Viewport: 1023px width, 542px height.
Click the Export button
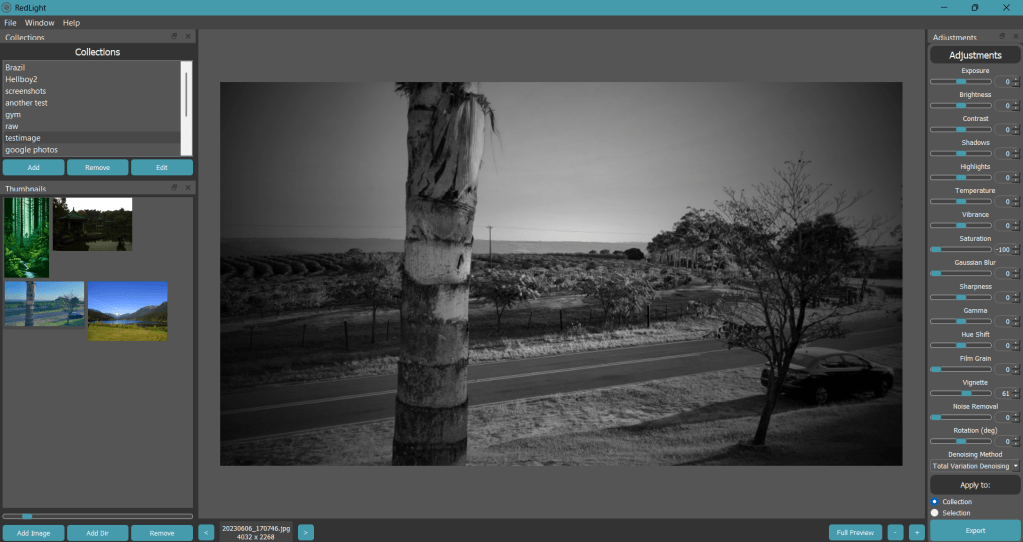(x=975, y=530)
